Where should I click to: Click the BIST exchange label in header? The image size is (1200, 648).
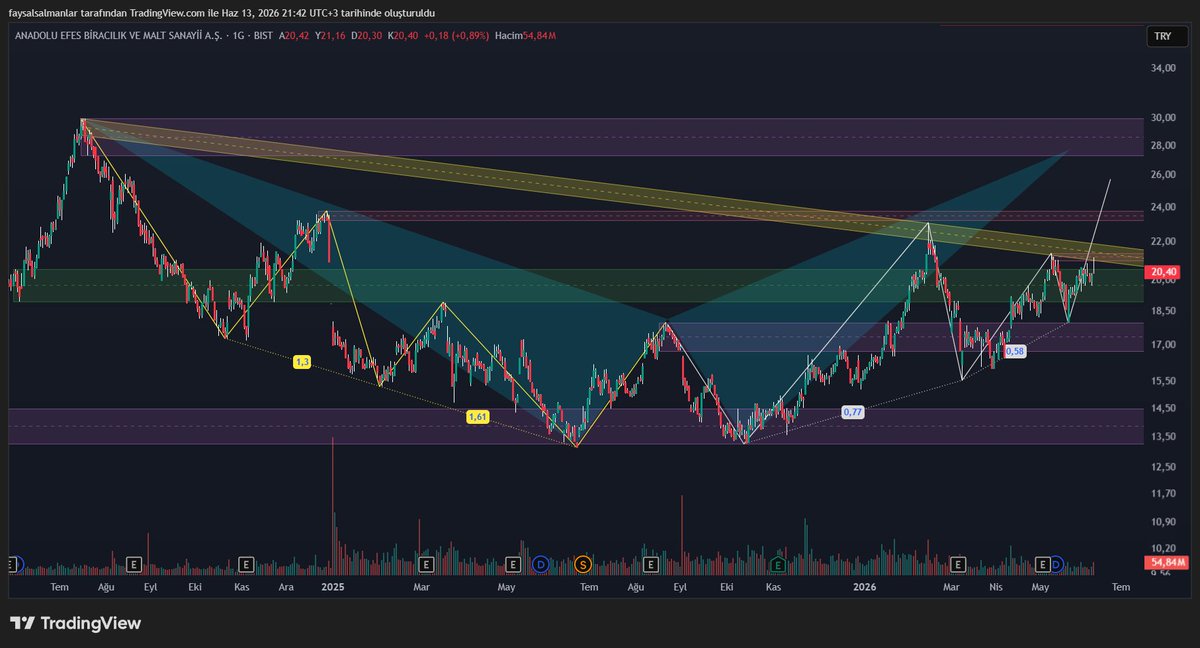(265, 36)
